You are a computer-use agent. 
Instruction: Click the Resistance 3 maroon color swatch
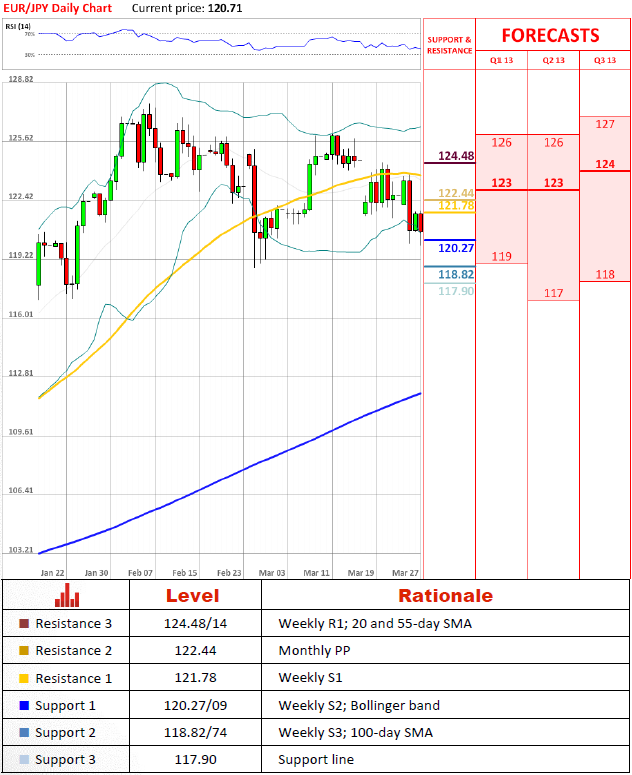point(24,623)
